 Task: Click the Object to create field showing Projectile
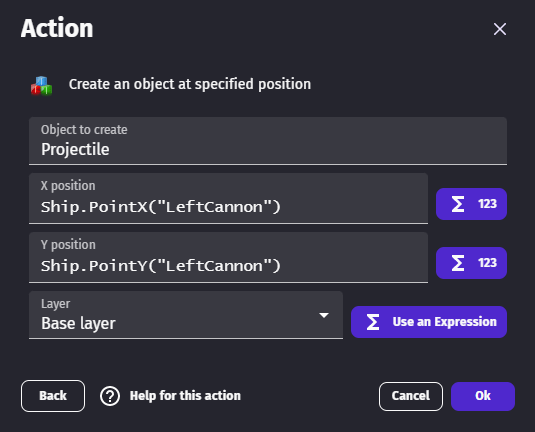tap(268, 141)
